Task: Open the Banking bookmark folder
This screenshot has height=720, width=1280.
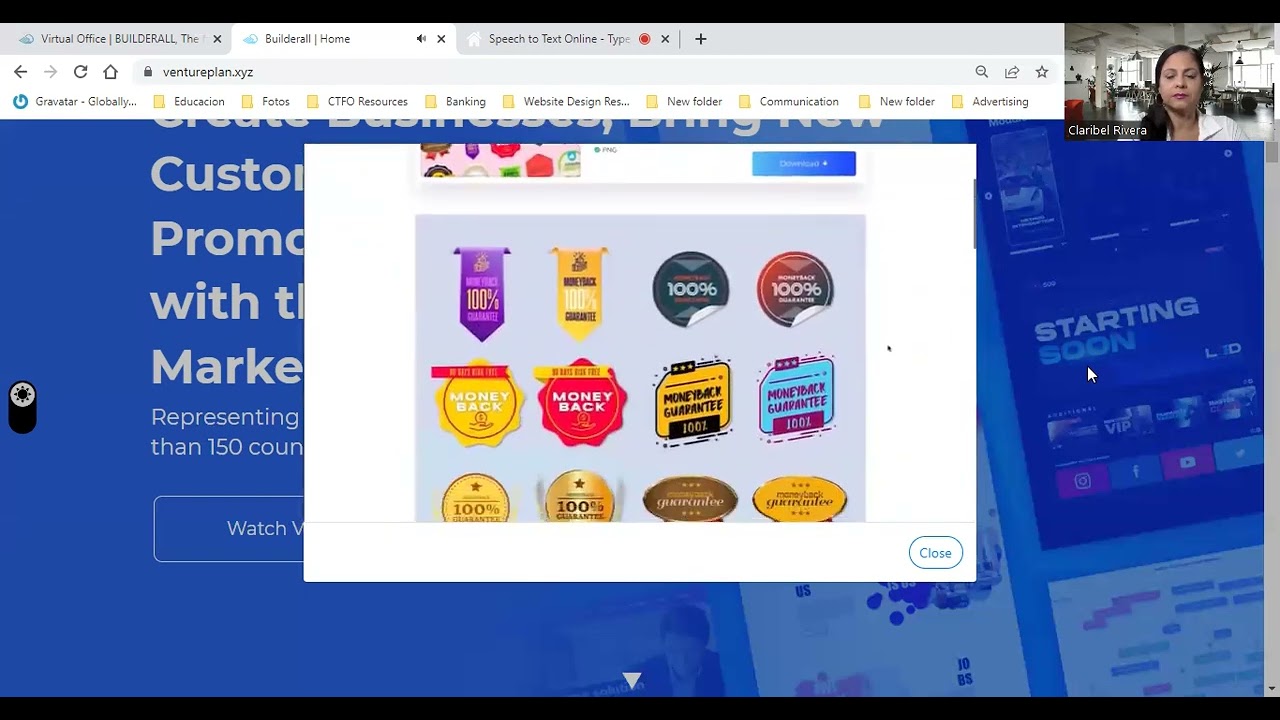Action: (455, 101)
